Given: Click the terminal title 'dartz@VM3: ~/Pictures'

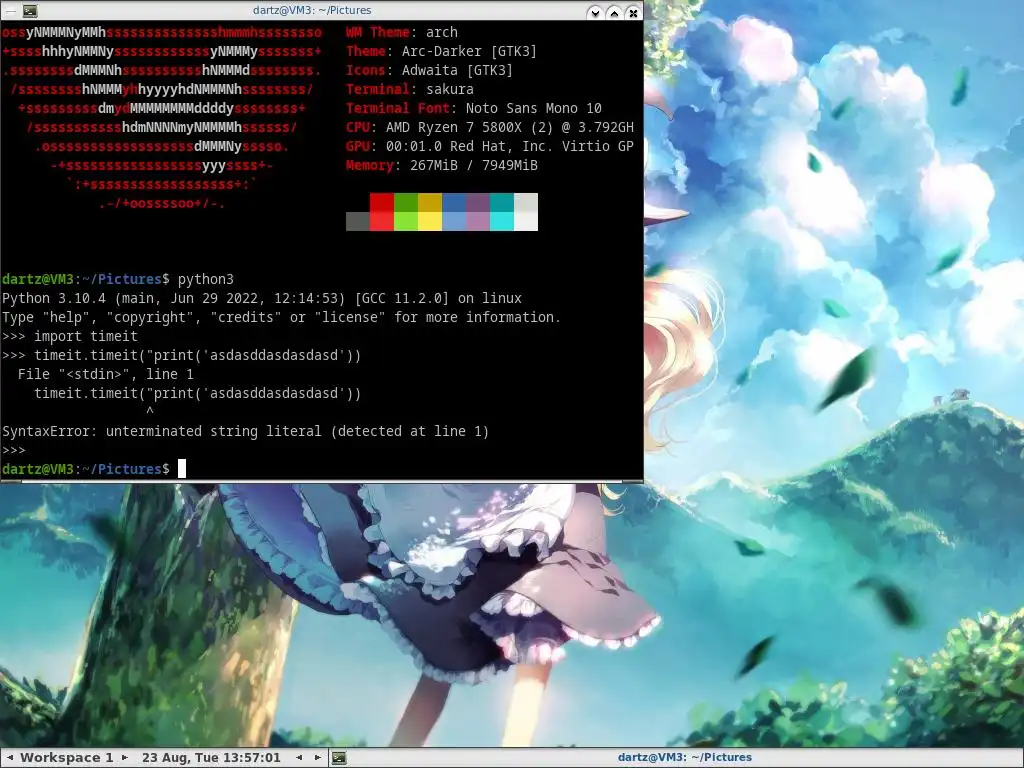Looking at the screenshot, I should (x=312, y=10).
